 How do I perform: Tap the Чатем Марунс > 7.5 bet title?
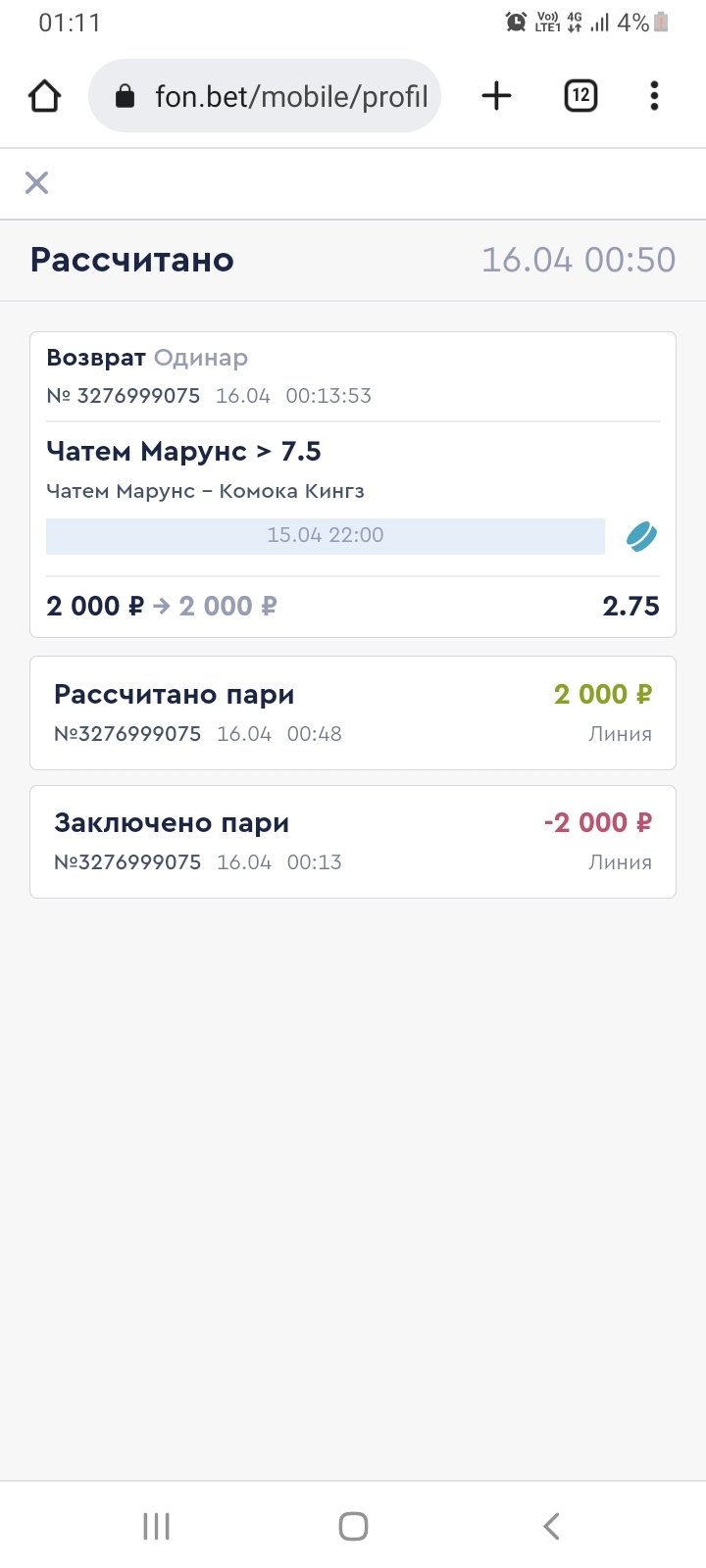(183, 451)
